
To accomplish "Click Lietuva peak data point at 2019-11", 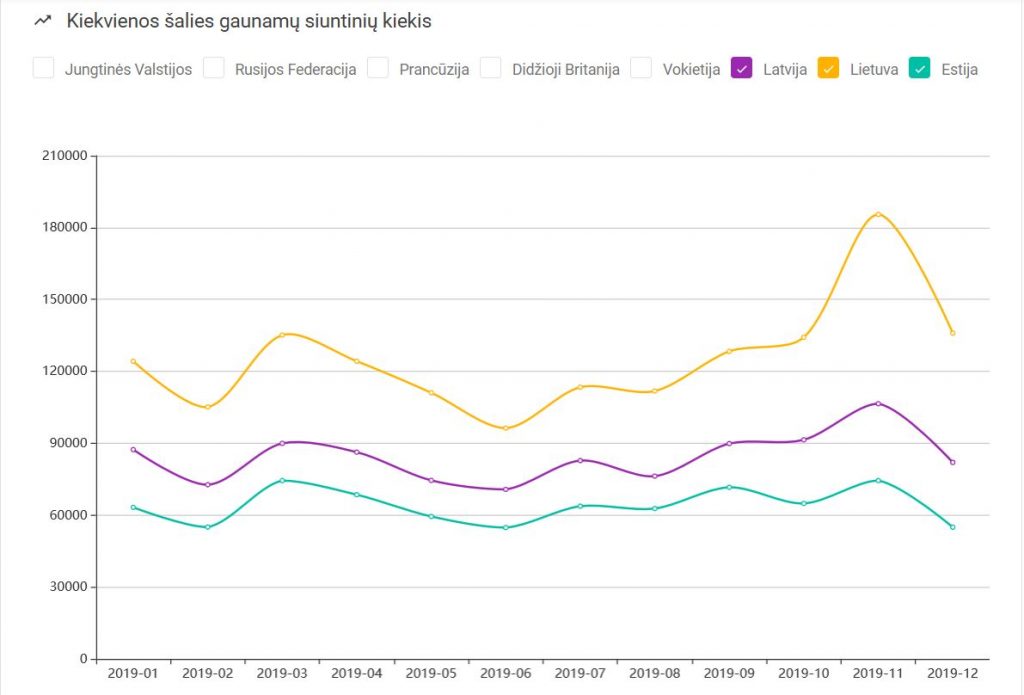I will pyautogui.click(x=878, y=214).
